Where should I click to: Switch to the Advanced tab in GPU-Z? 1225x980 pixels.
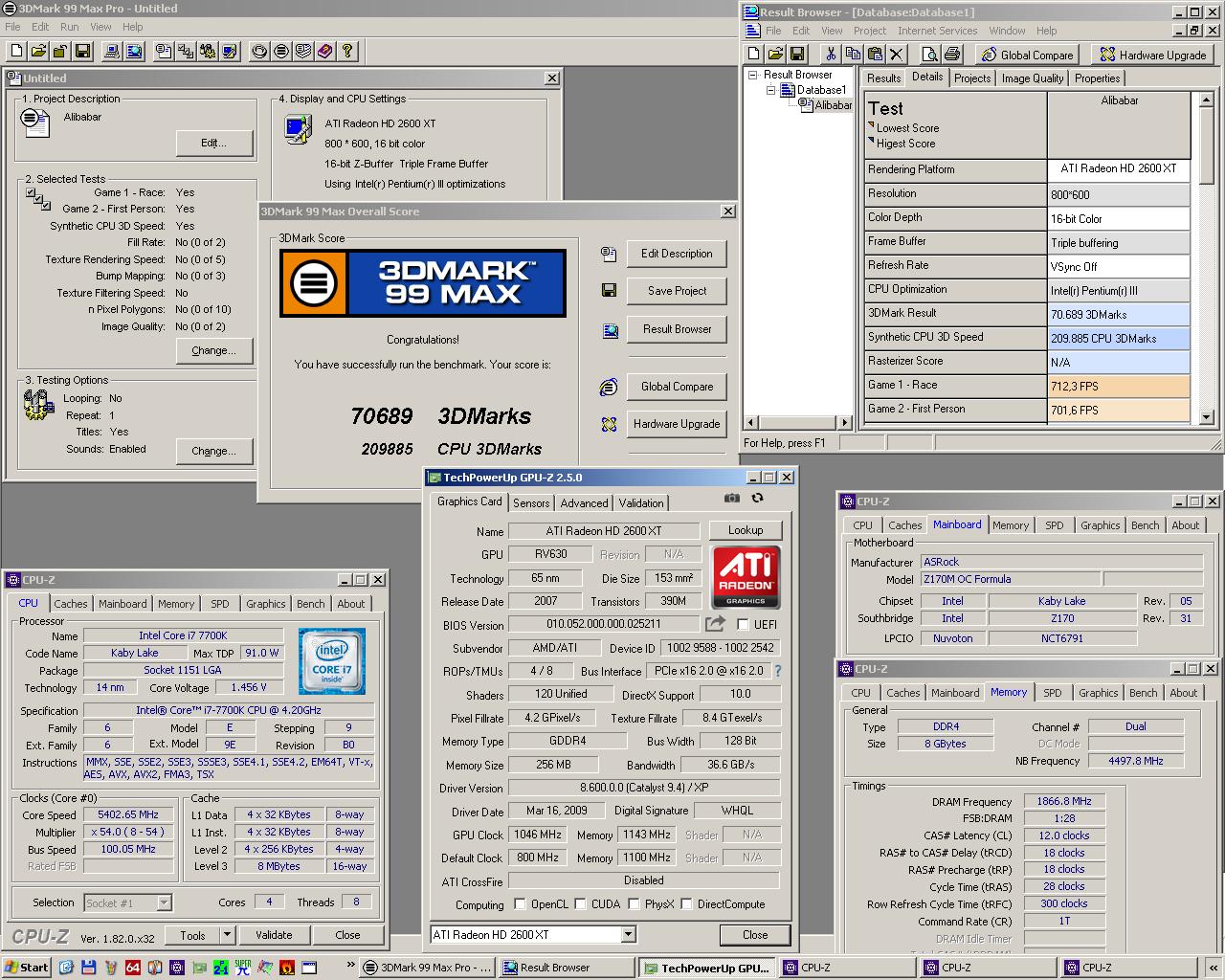(x=584, y=503)
